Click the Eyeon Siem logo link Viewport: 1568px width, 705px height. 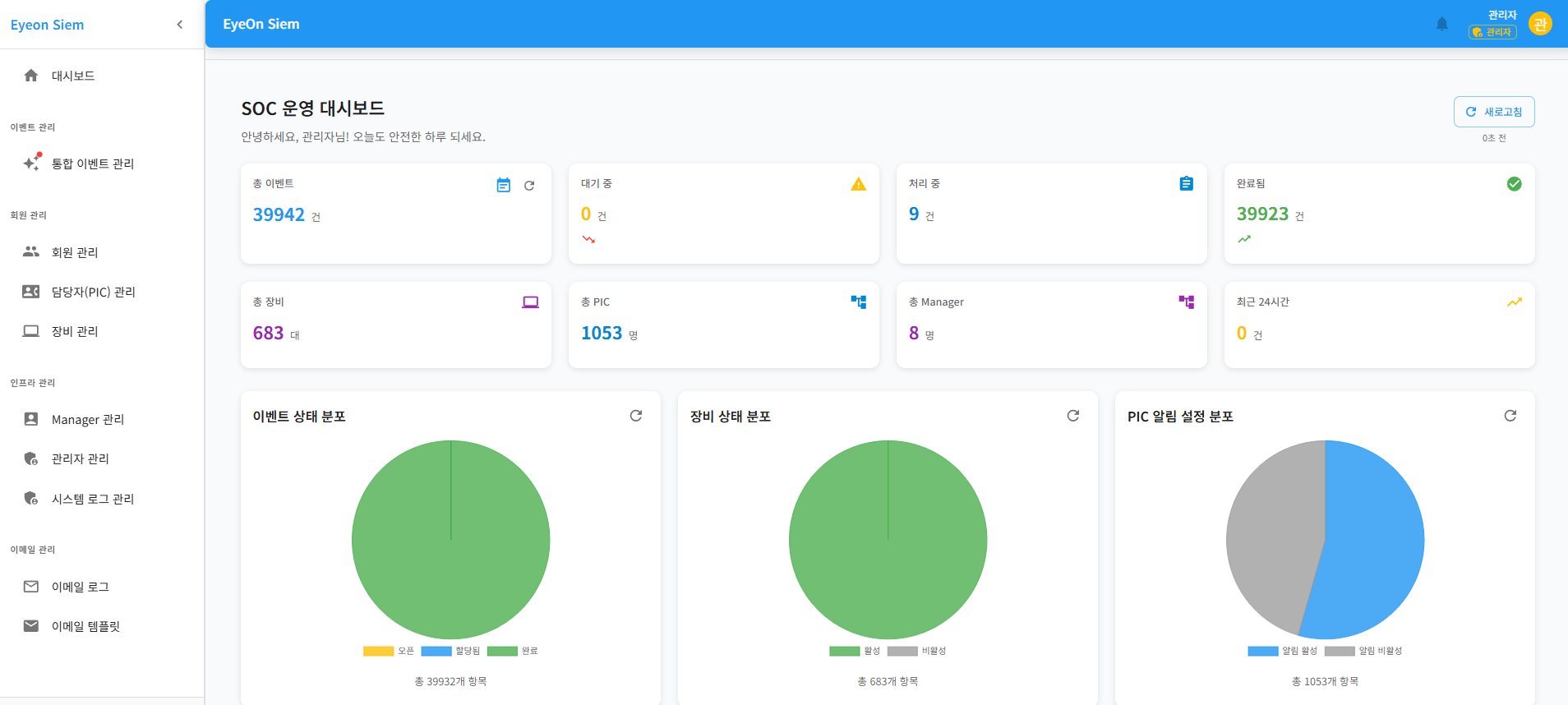click(47, 25)
